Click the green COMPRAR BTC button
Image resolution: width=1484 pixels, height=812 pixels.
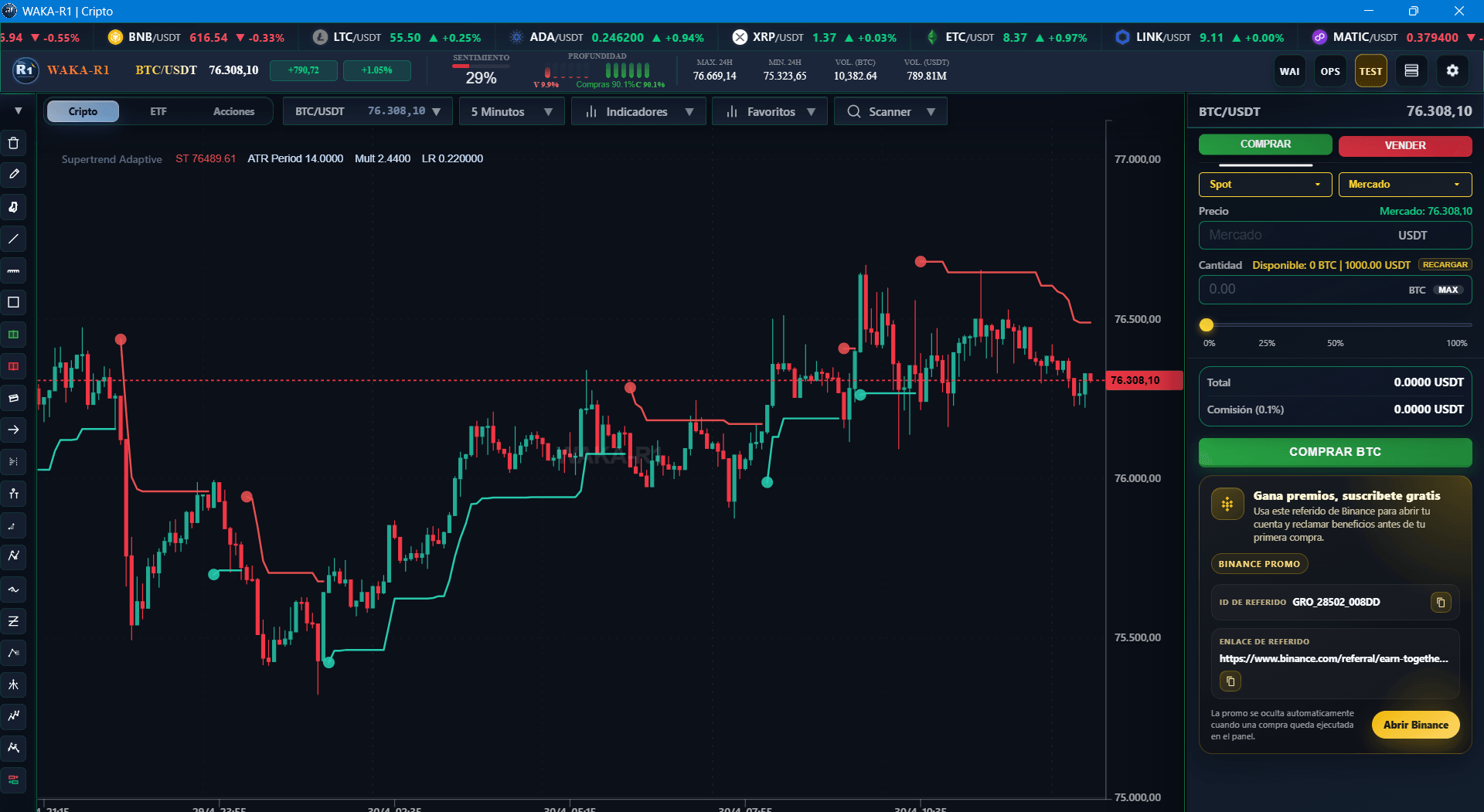(1335, 452)
